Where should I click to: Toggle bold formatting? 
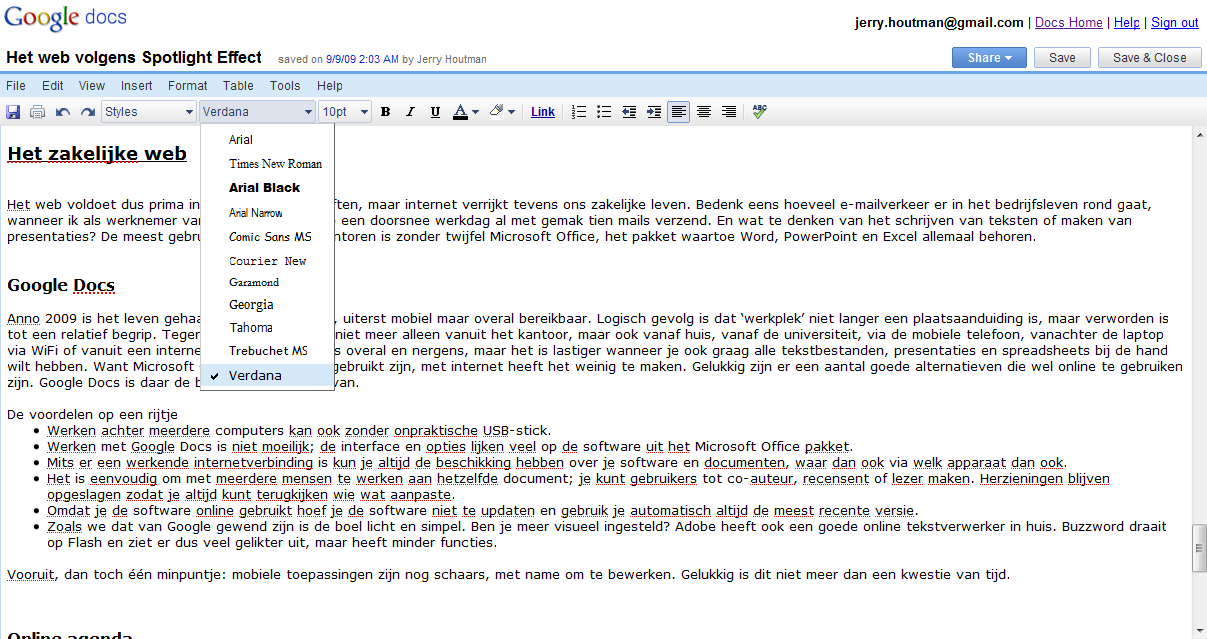[x=385, y=112]
